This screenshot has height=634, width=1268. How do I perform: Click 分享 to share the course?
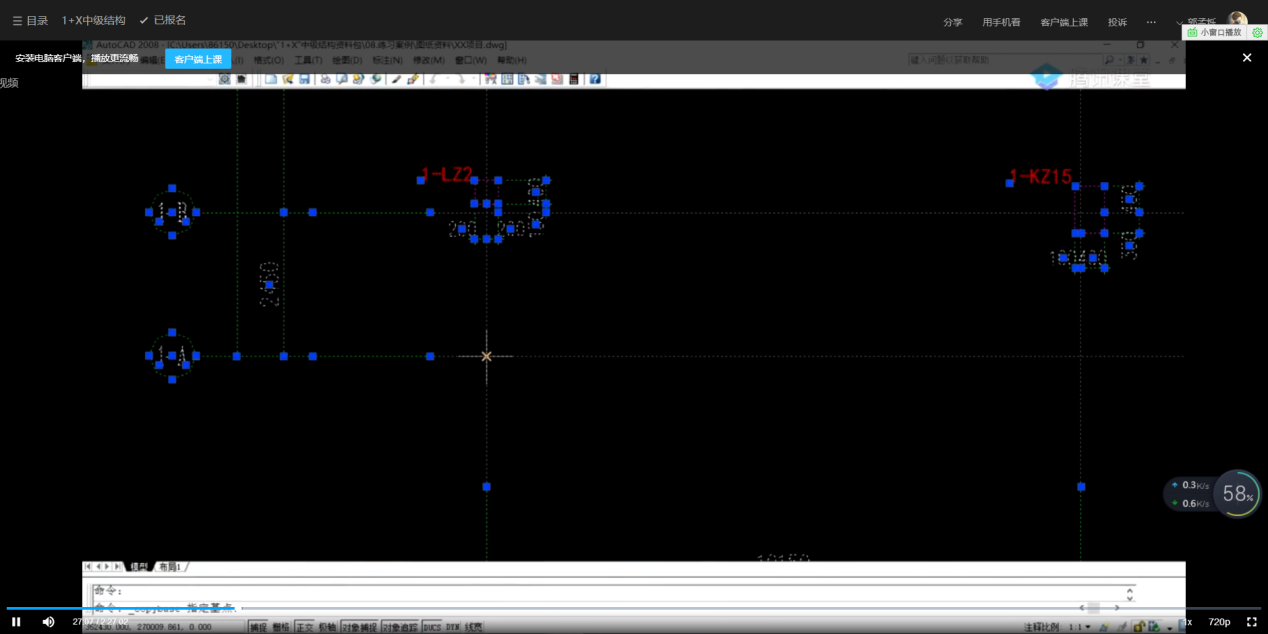pos(952,22)
